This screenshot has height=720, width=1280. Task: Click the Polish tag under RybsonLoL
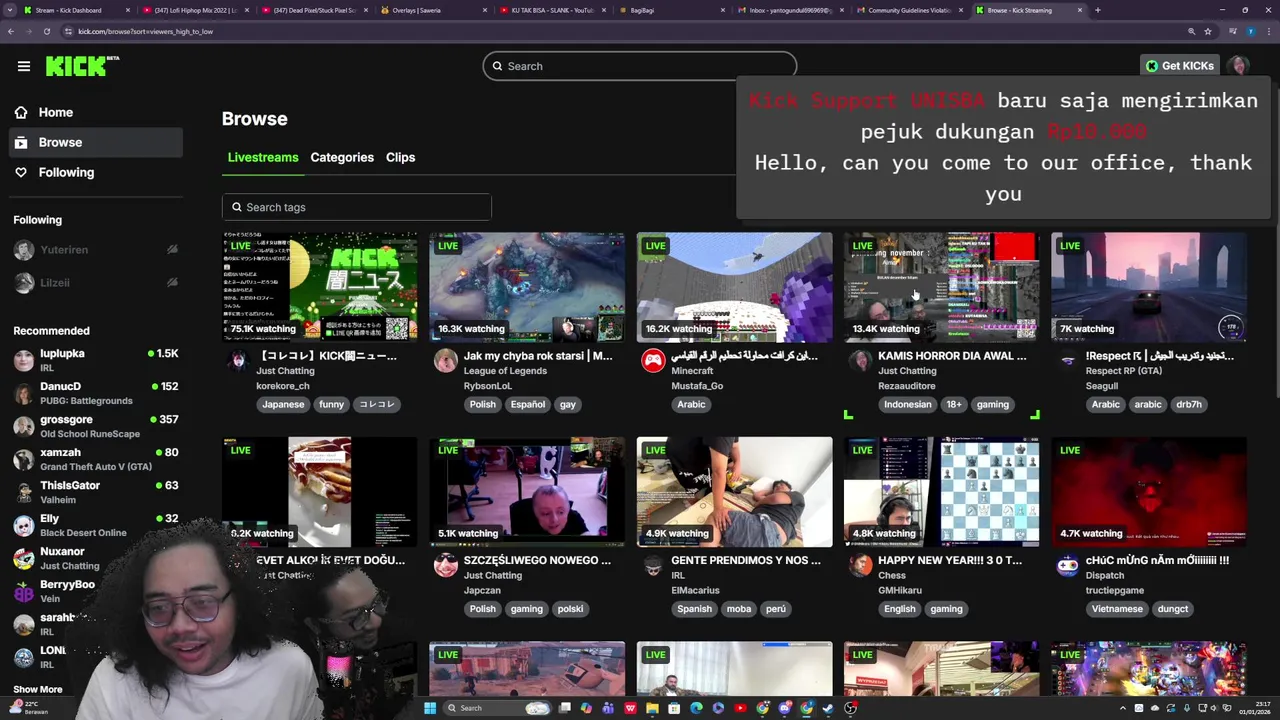tap(482, 404)
